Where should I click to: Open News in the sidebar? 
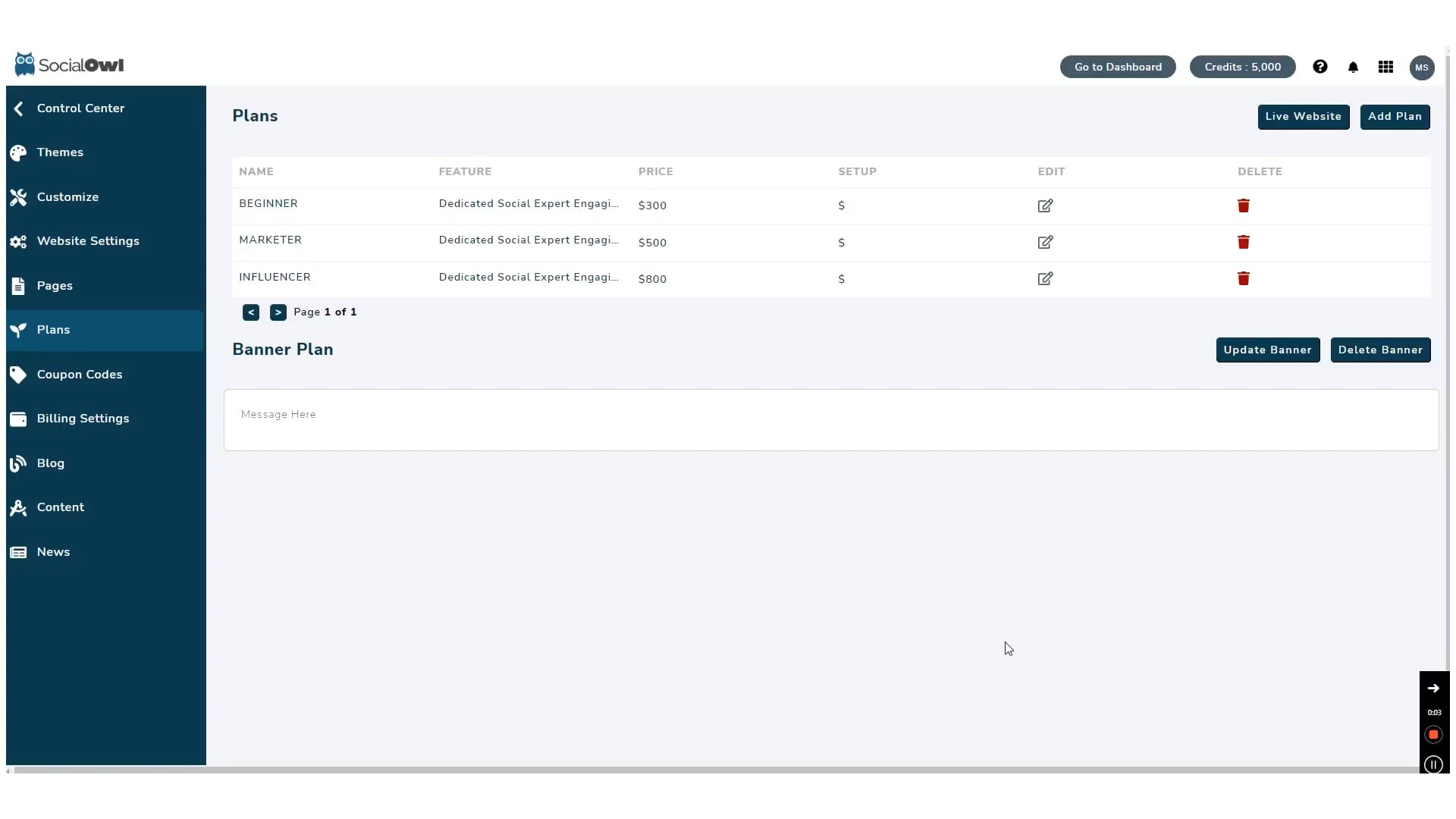(x=105, y=552)
